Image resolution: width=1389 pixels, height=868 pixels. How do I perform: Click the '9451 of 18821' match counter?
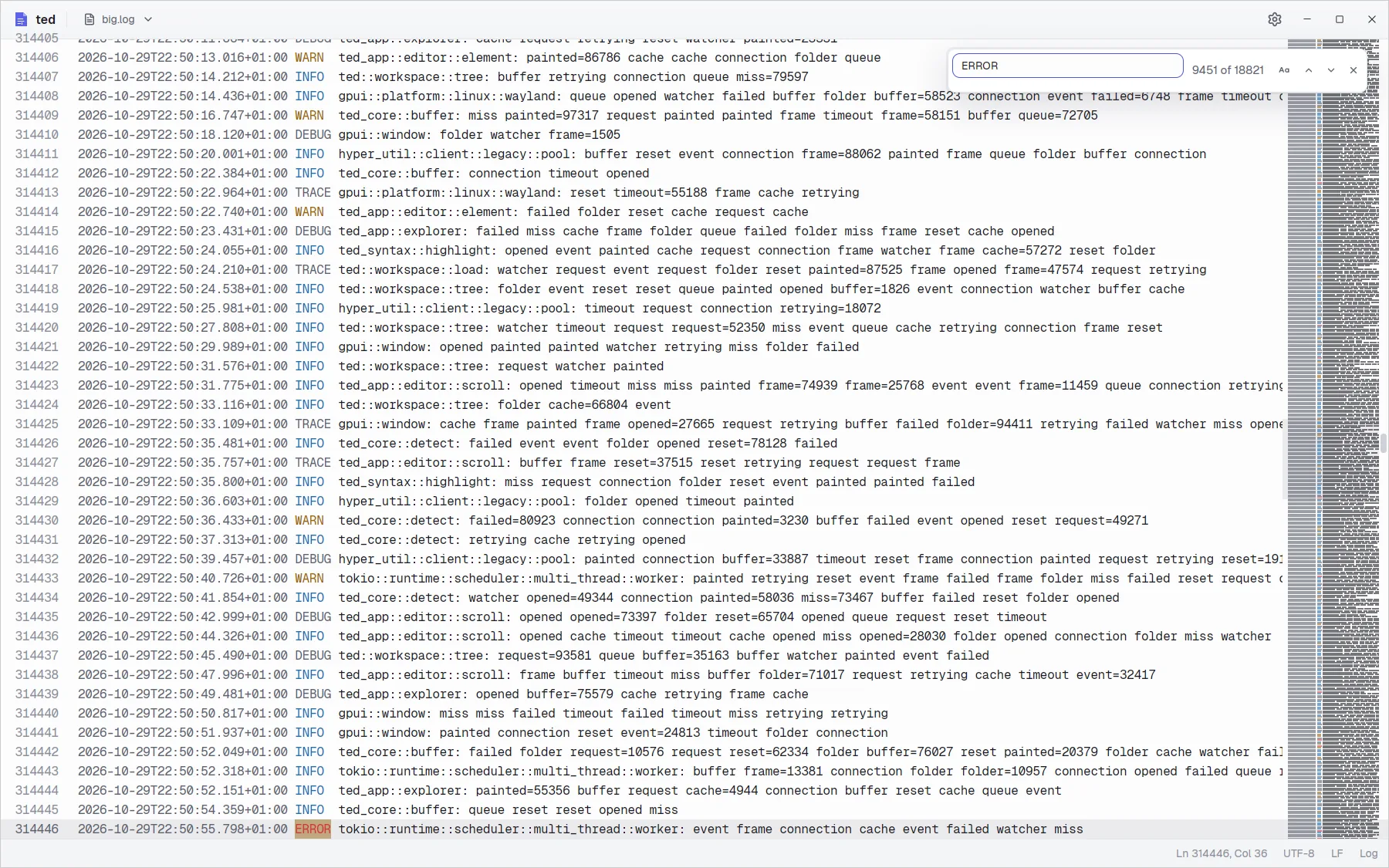[1228, 70]
